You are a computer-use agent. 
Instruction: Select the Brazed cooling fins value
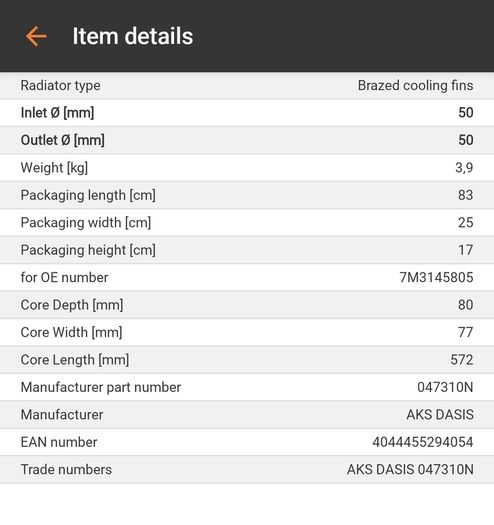tap(415, 86)
